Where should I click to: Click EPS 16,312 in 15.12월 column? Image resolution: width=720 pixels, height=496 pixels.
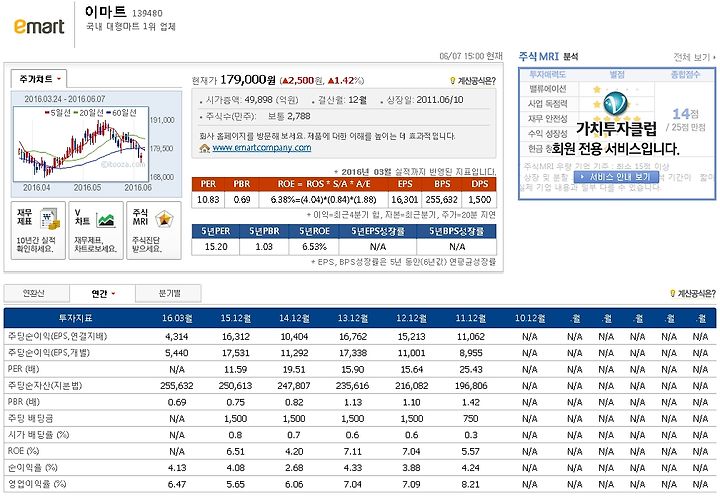click(x=236, y=337)
